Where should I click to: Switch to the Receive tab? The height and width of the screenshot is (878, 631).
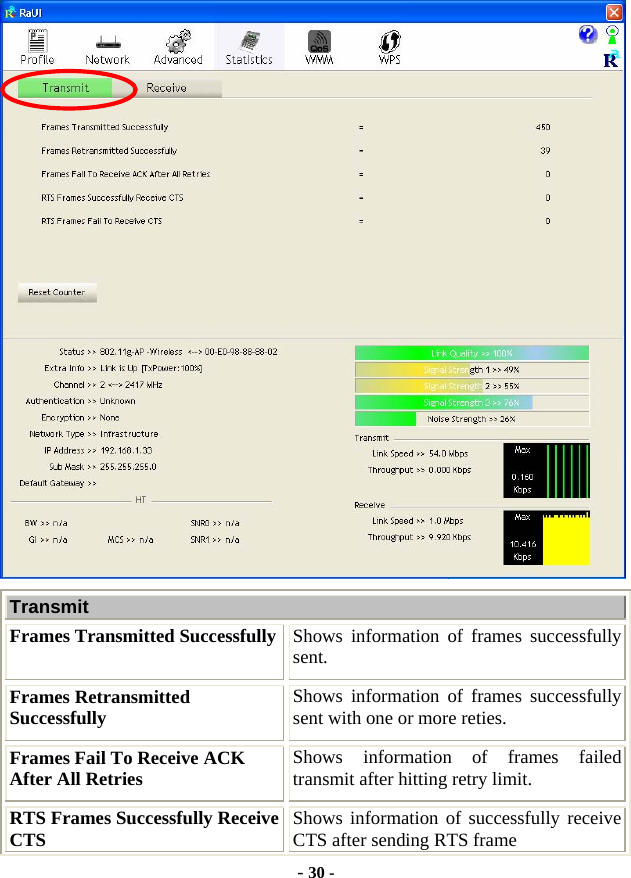[166, 88]
